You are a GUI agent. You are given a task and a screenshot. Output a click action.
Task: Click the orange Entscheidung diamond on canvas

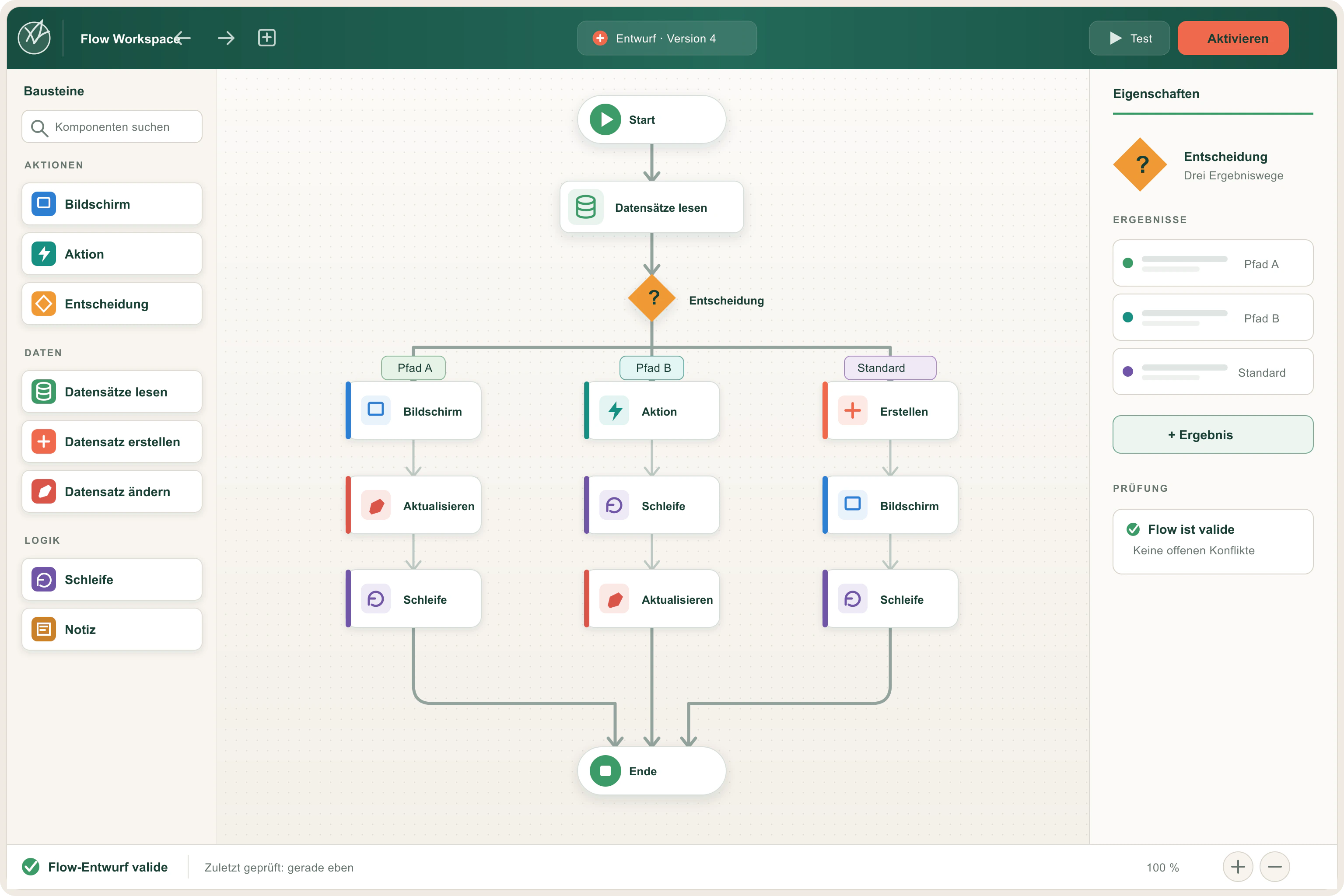652,298
